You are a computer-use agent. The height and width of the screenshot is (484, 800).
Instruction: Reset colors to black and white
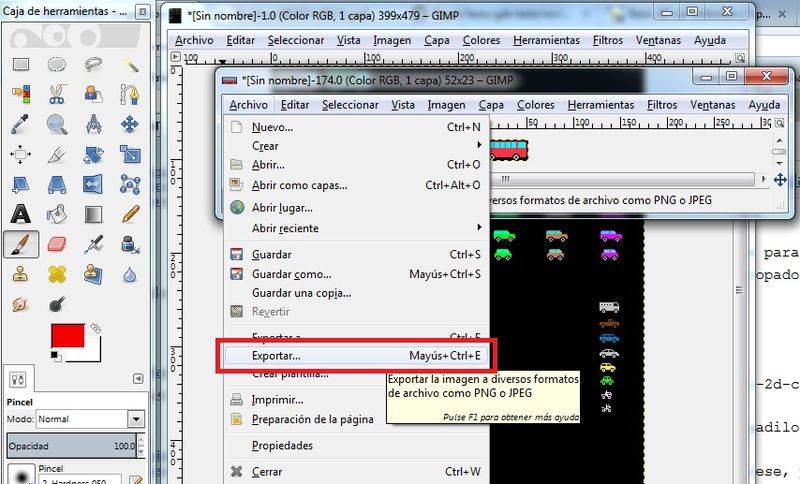[56, 356]
